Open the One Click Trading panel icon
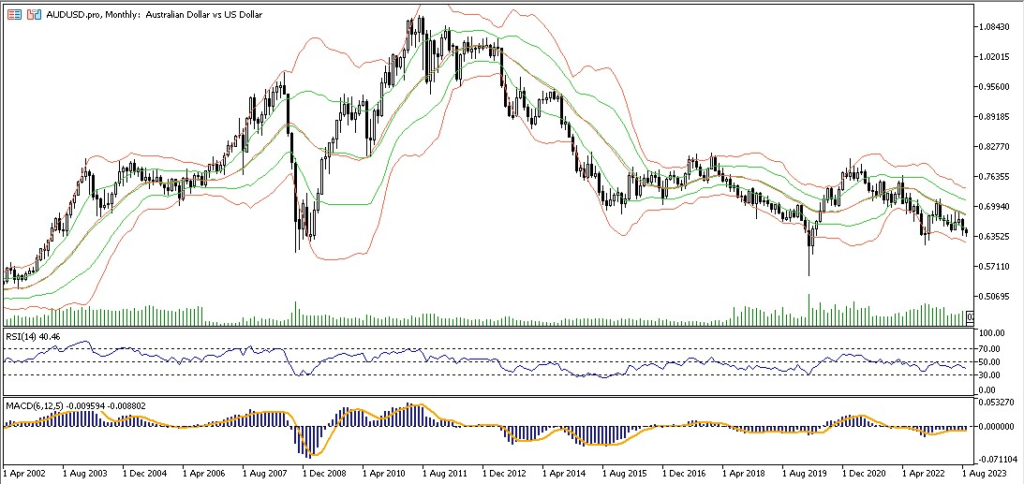Image resolution: width=1024 pixels, height=484 pixels. pos(12,16)
